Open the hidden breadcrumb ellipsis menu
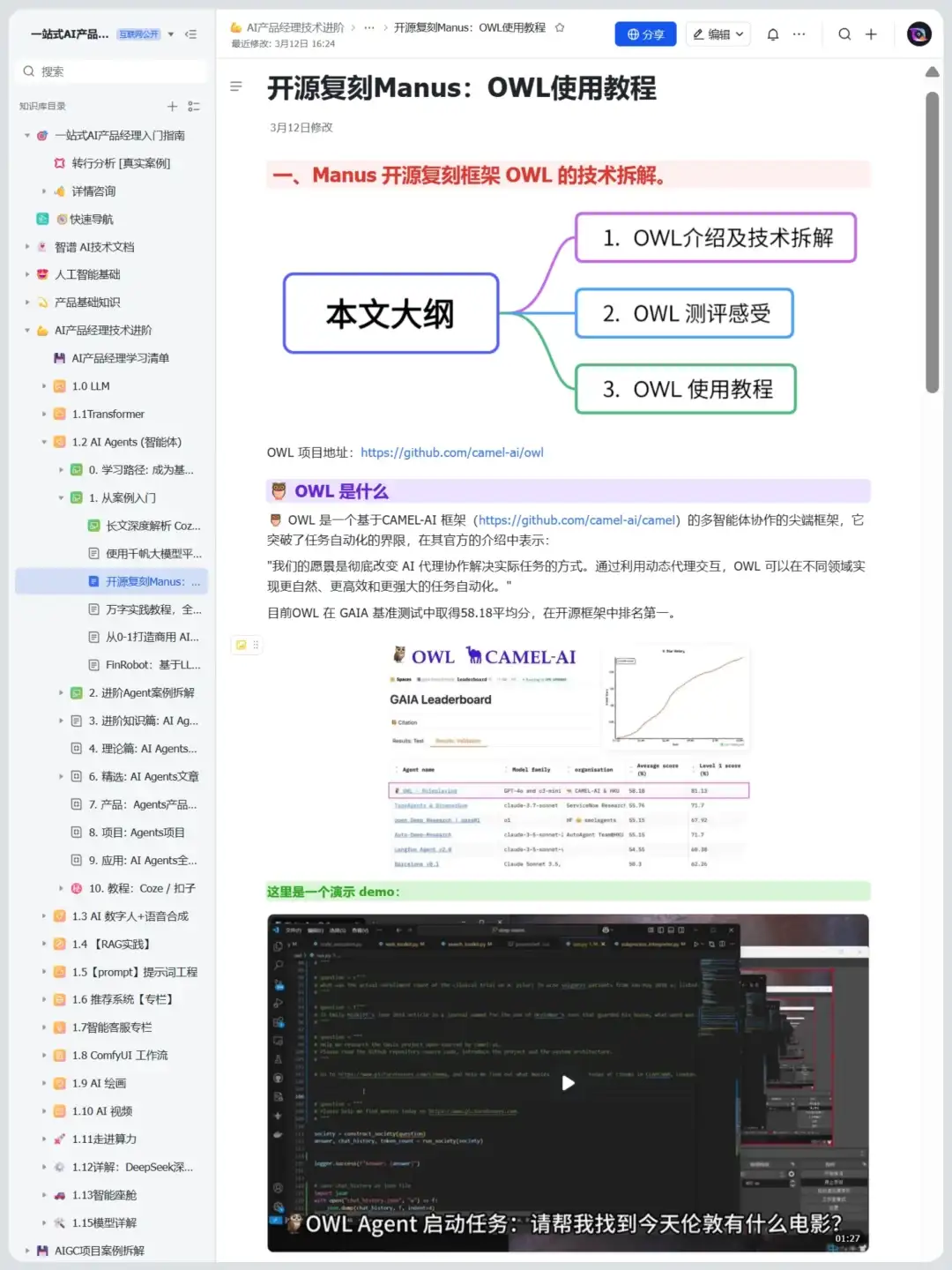This screenshot has height=1270, width=952. click(x=369, y=27)
